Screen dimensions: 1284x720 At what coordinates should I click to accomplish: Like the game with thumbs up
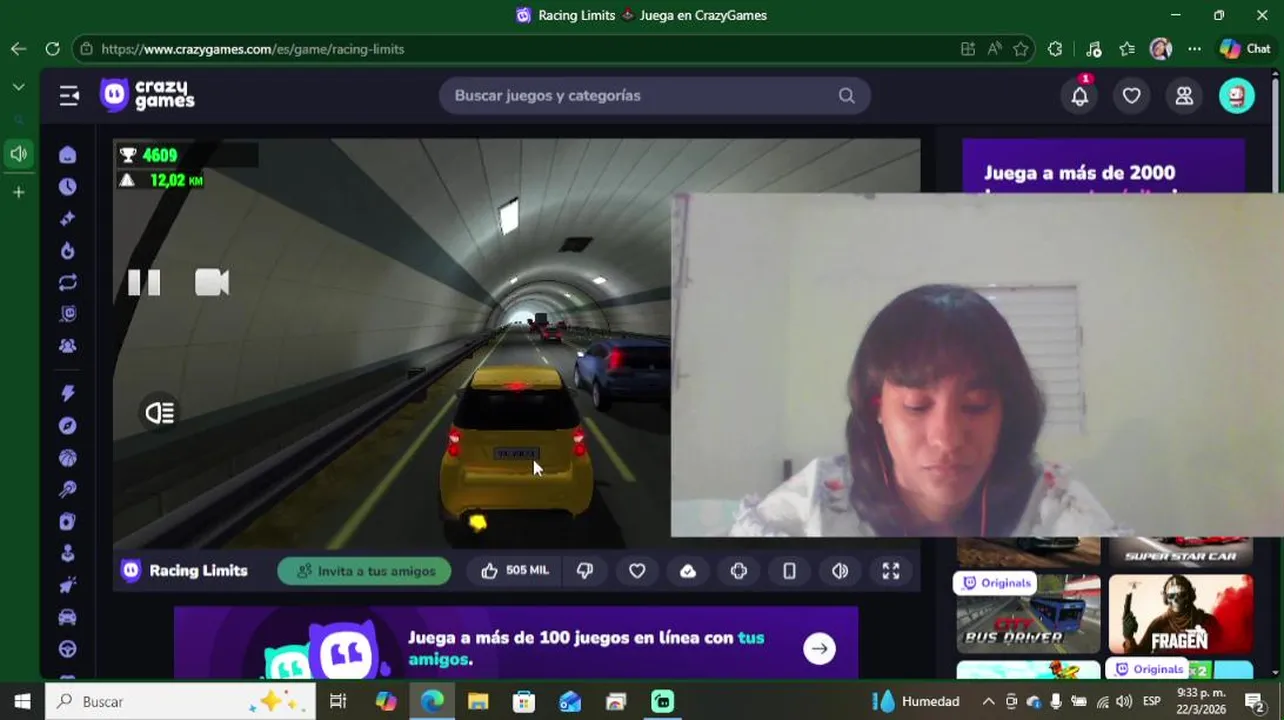point(516,571)
